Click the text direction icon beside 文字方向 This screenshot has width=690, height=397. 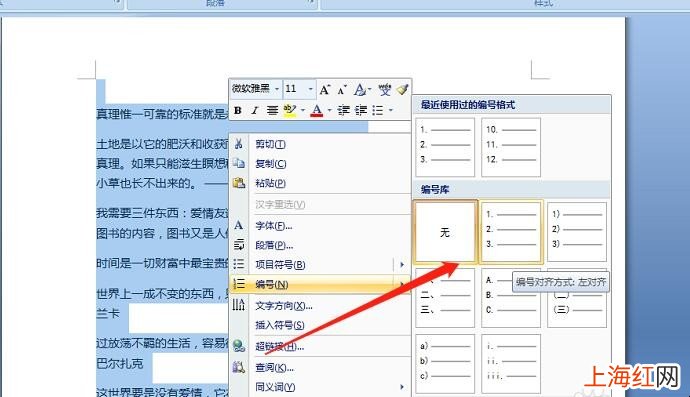[x=239, y=305]
